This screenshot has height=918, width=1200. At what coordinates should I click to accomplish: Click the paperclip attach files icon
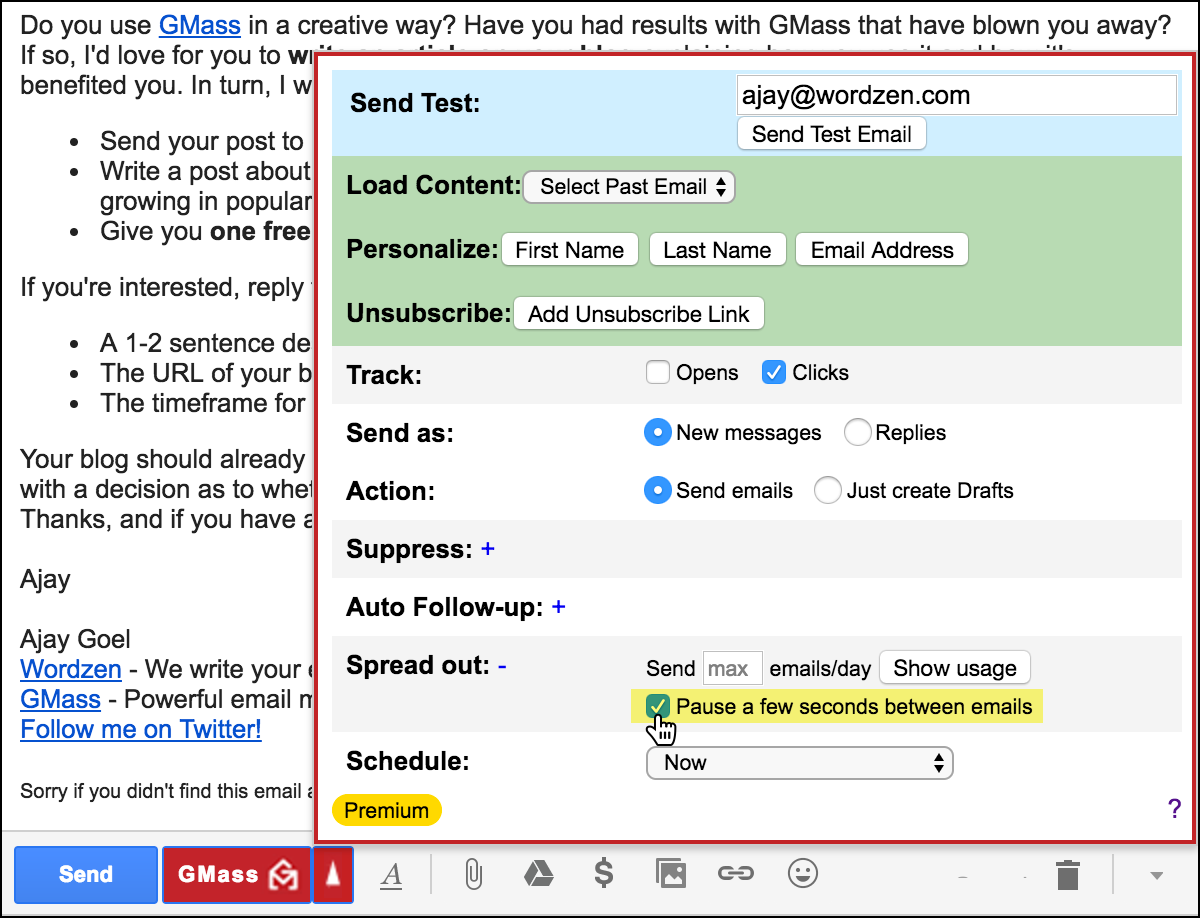click(473, 875)
